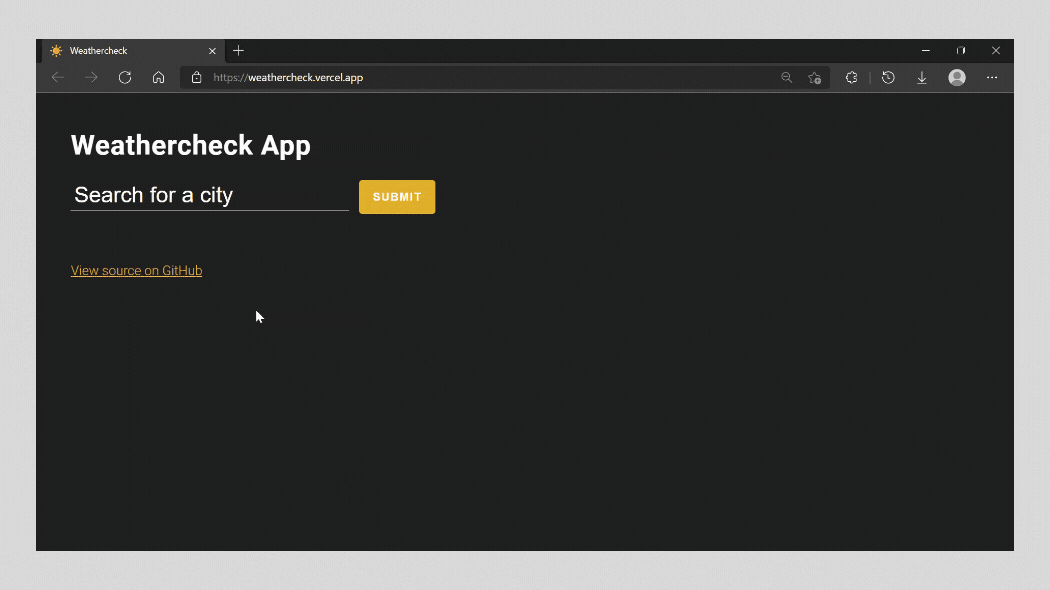View site info via lock icon
The width and height of the screenshot is (1050, 590).
(196, 78)
